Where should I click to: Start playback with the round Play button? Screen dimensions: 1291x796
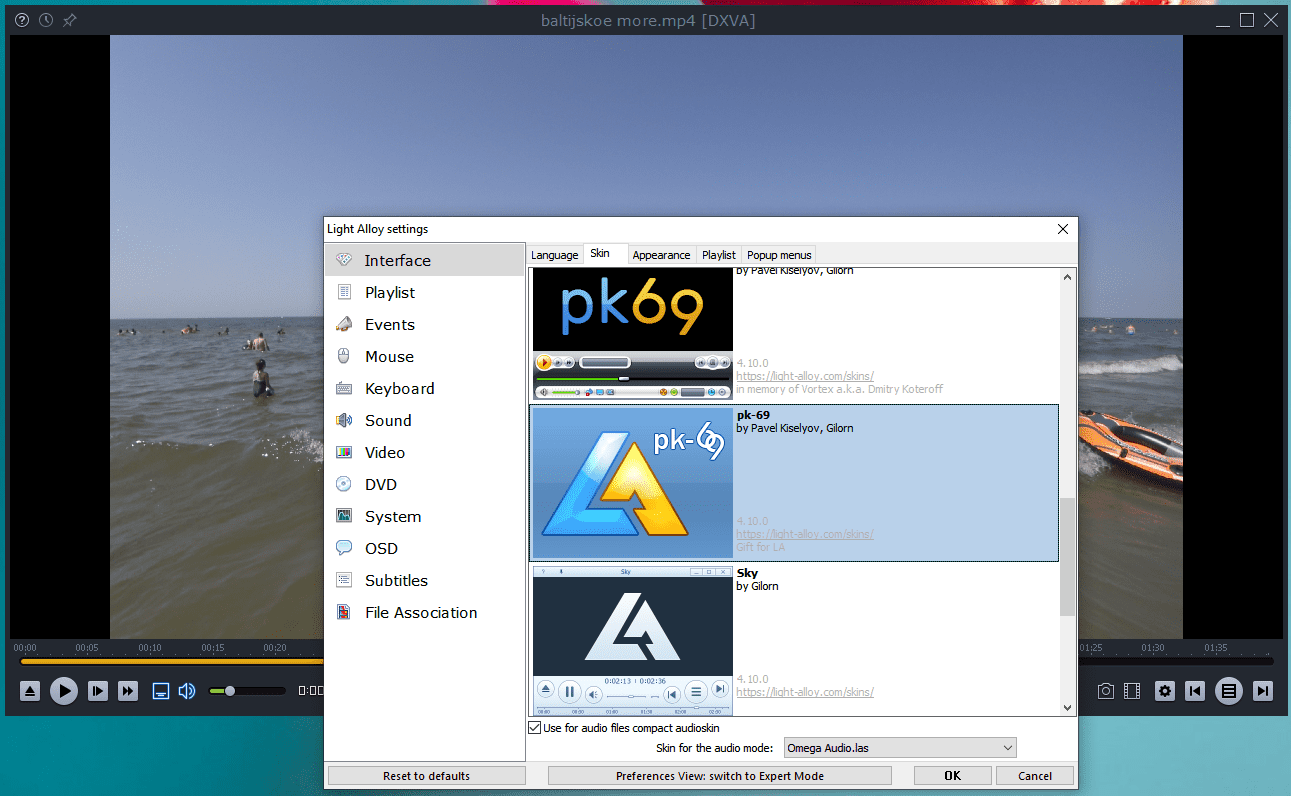(64, 691)
